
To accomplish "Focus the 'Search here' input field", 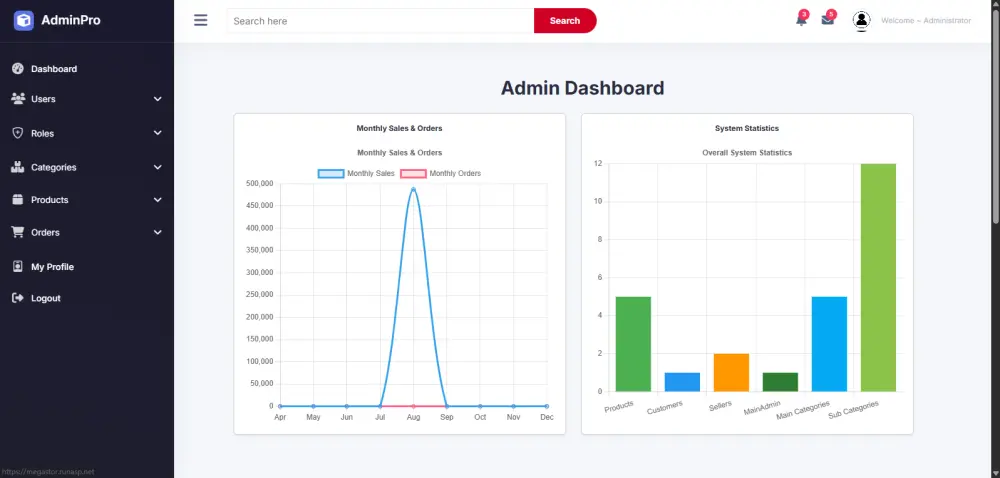I will click(380, 20).
